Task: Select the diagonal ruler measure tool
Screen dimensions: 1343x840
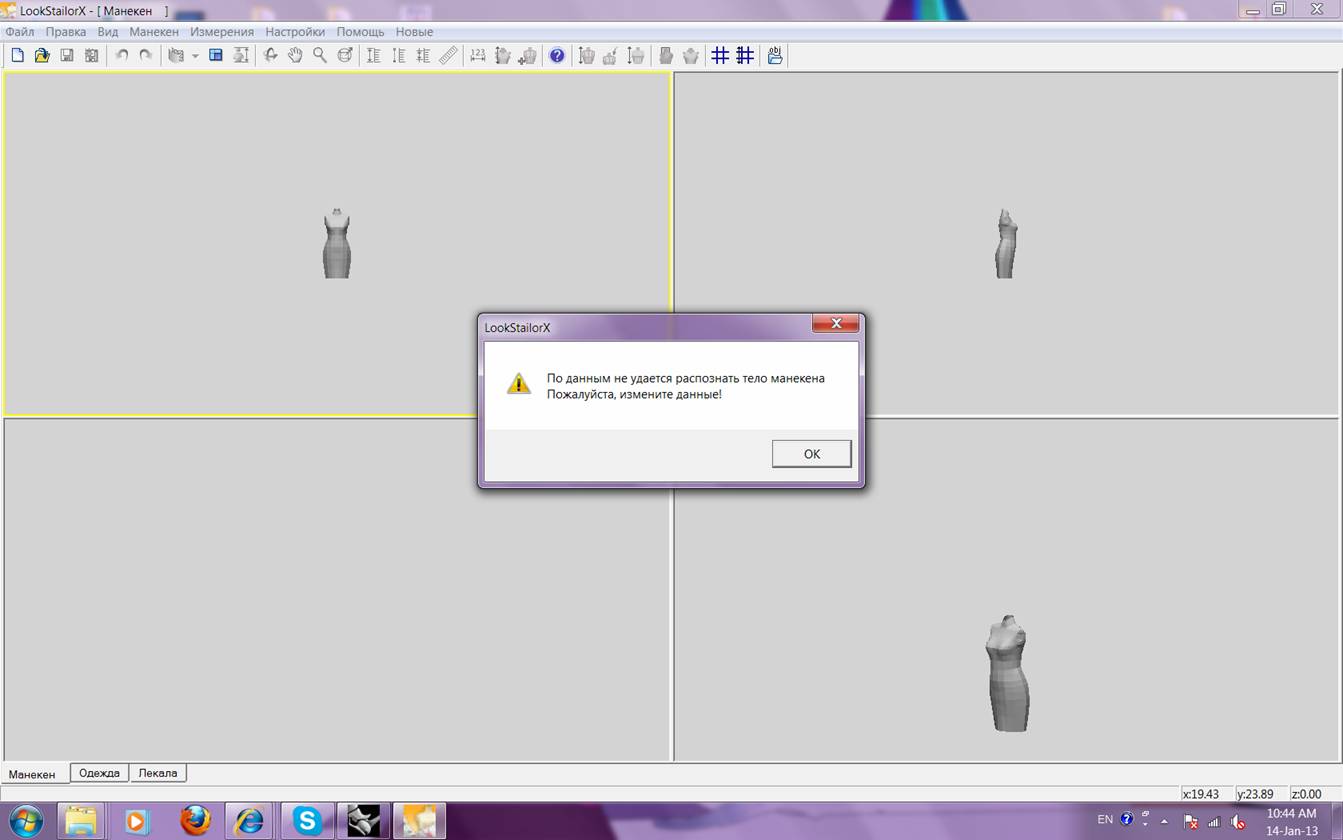Action: tap(448, 56)
